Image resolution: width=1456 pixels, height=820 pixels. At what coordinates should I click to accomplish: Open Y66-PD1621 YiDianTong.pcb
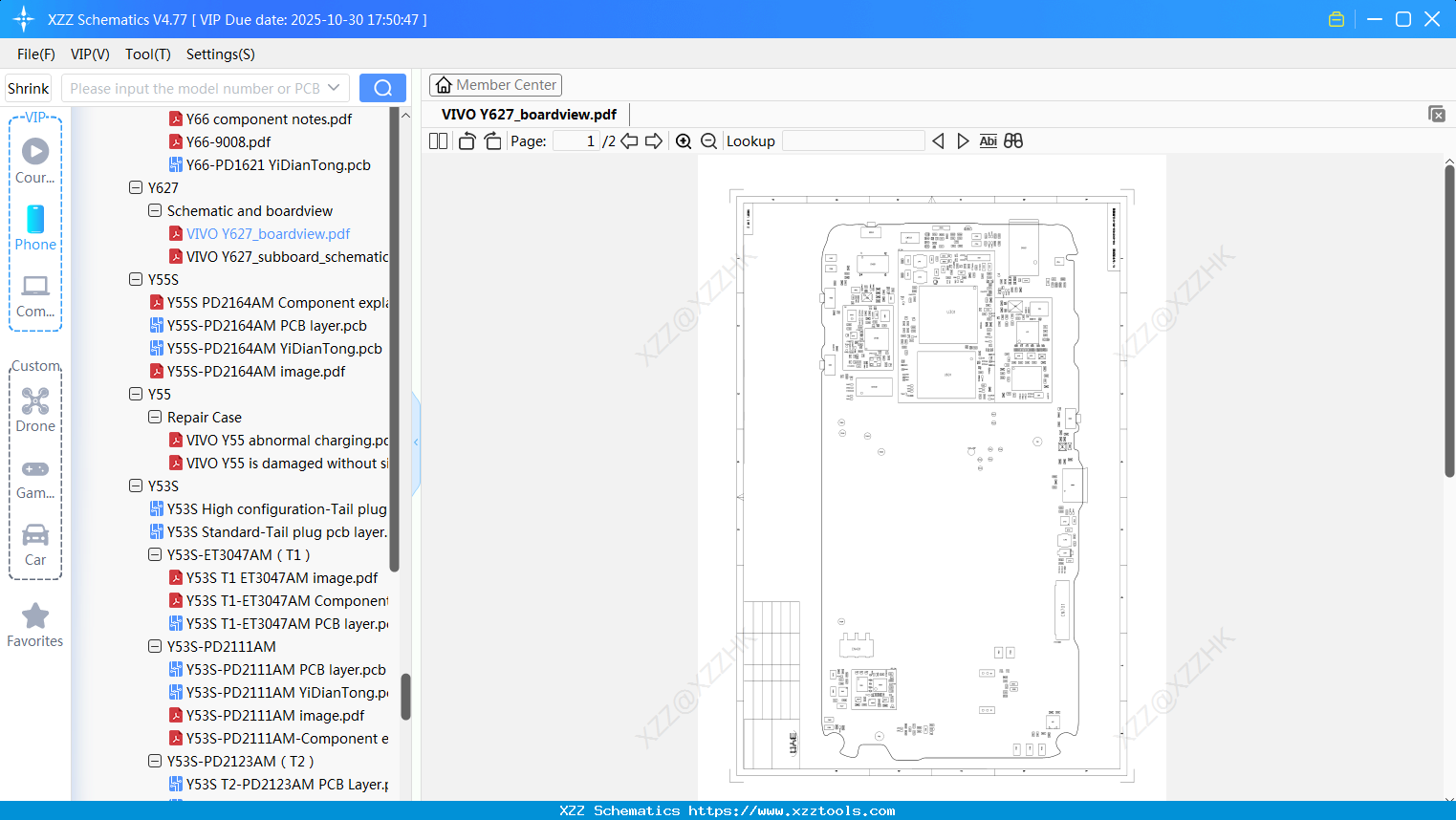pos(270,165)
